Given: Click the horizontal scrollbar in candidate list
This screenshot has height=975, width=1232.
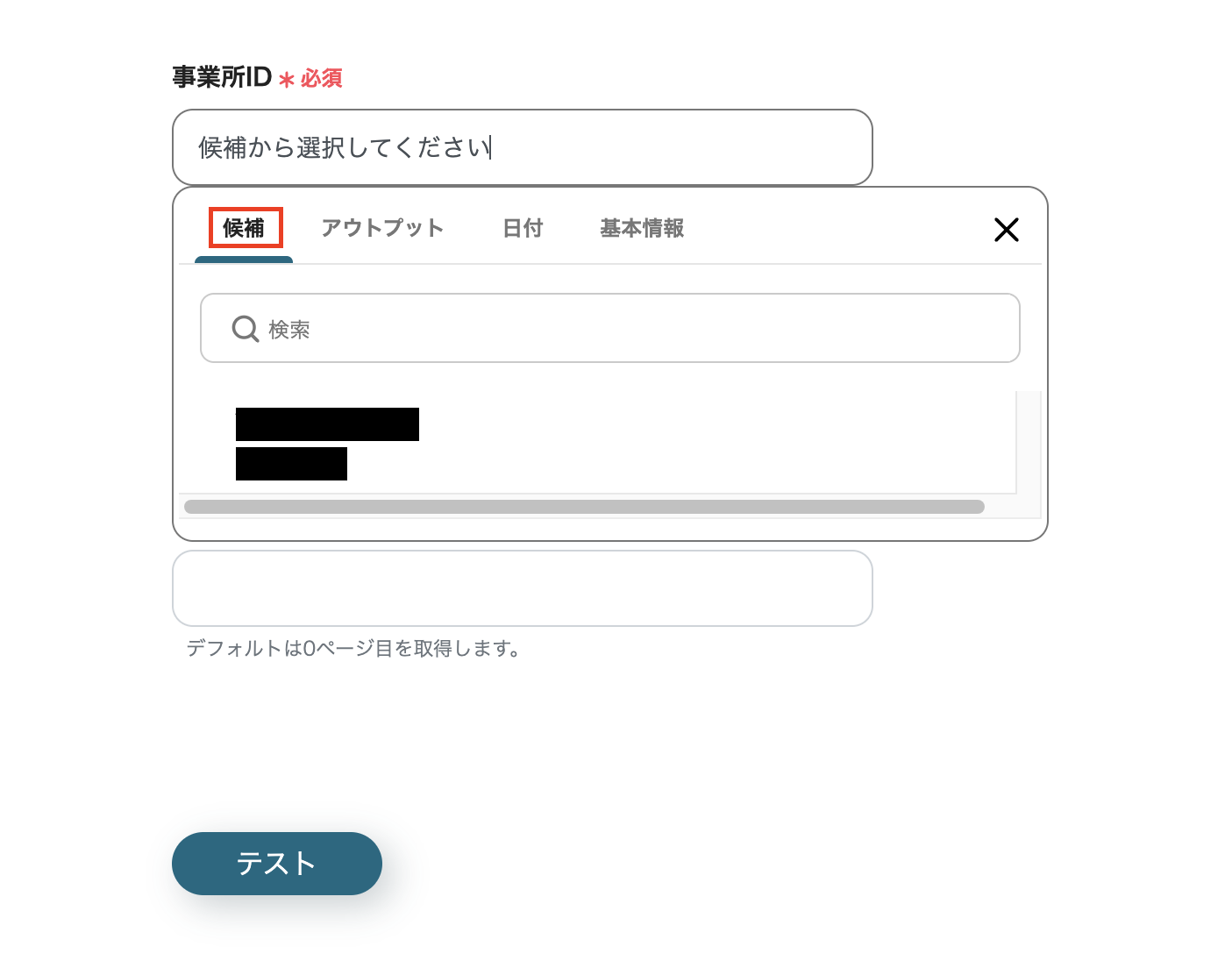Looking at the screenshot, I should click(583, 507).
